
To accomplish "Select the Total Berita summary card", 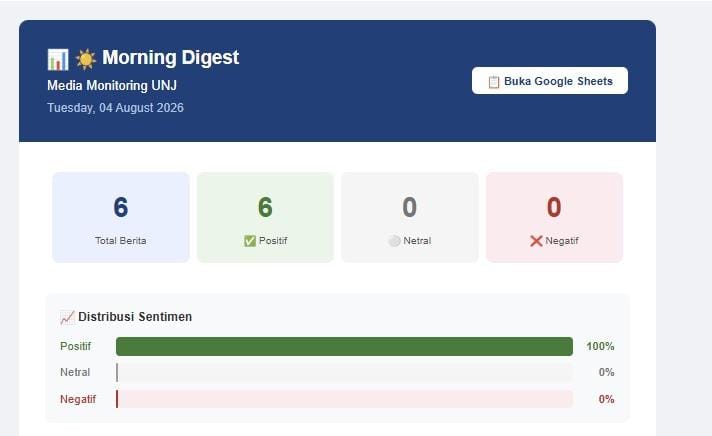I will [121, 217].
